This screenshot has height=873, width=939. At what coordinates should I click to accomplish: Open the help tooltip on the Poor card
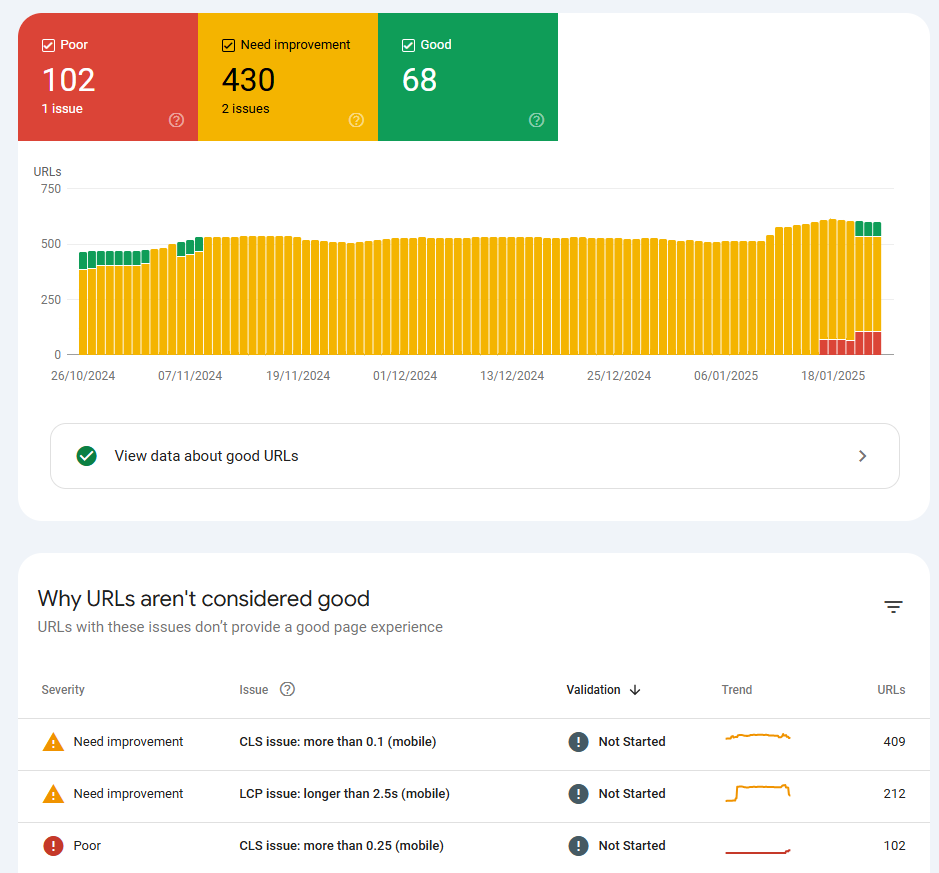176,120
